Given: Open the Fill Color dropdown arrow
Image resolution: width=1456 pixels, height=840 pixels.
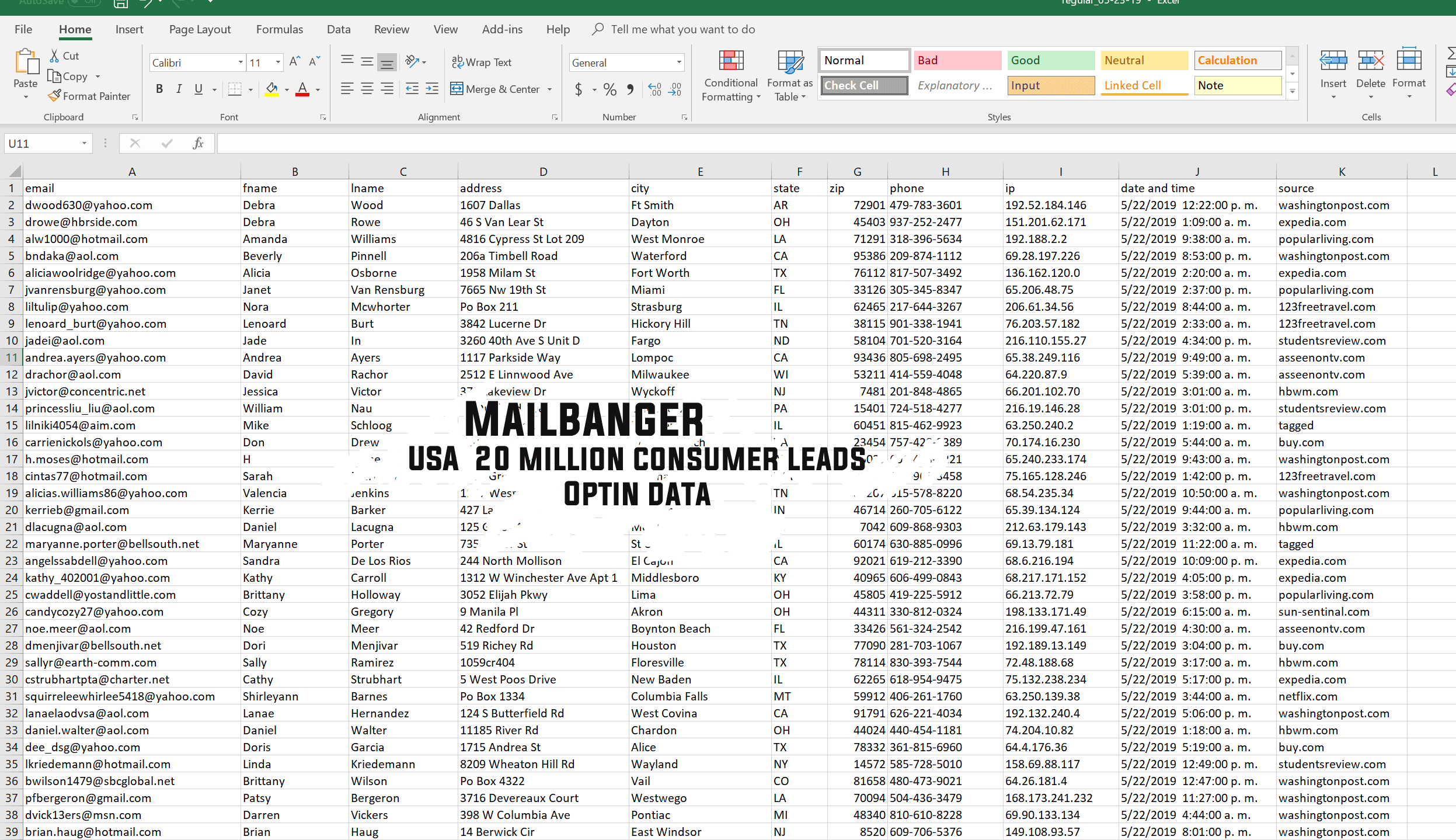Looking at the screenshot, I should (287, 89).
